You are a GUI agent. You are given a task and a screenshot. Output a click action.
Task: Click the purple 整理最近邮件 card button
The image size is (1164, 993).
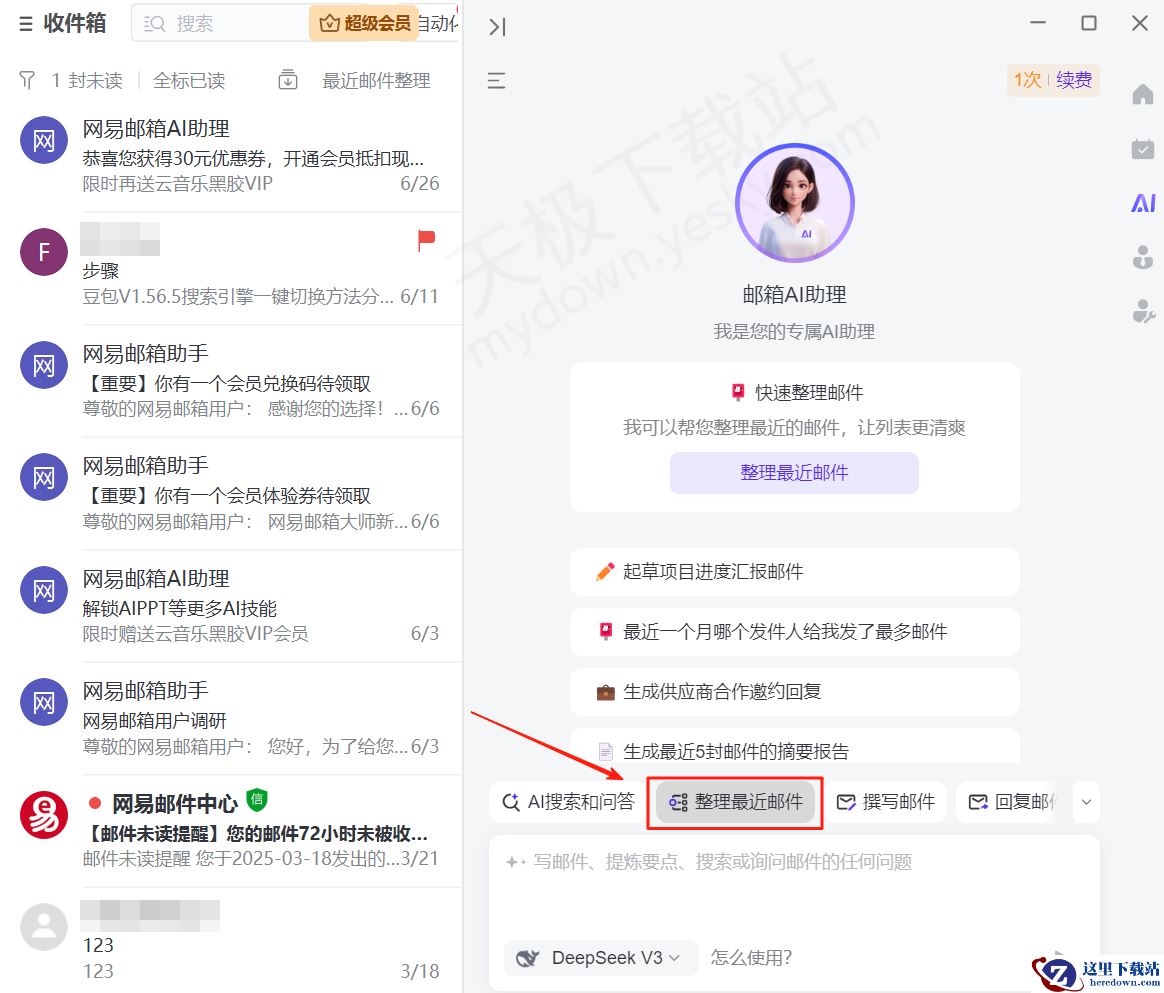point(794,473)
